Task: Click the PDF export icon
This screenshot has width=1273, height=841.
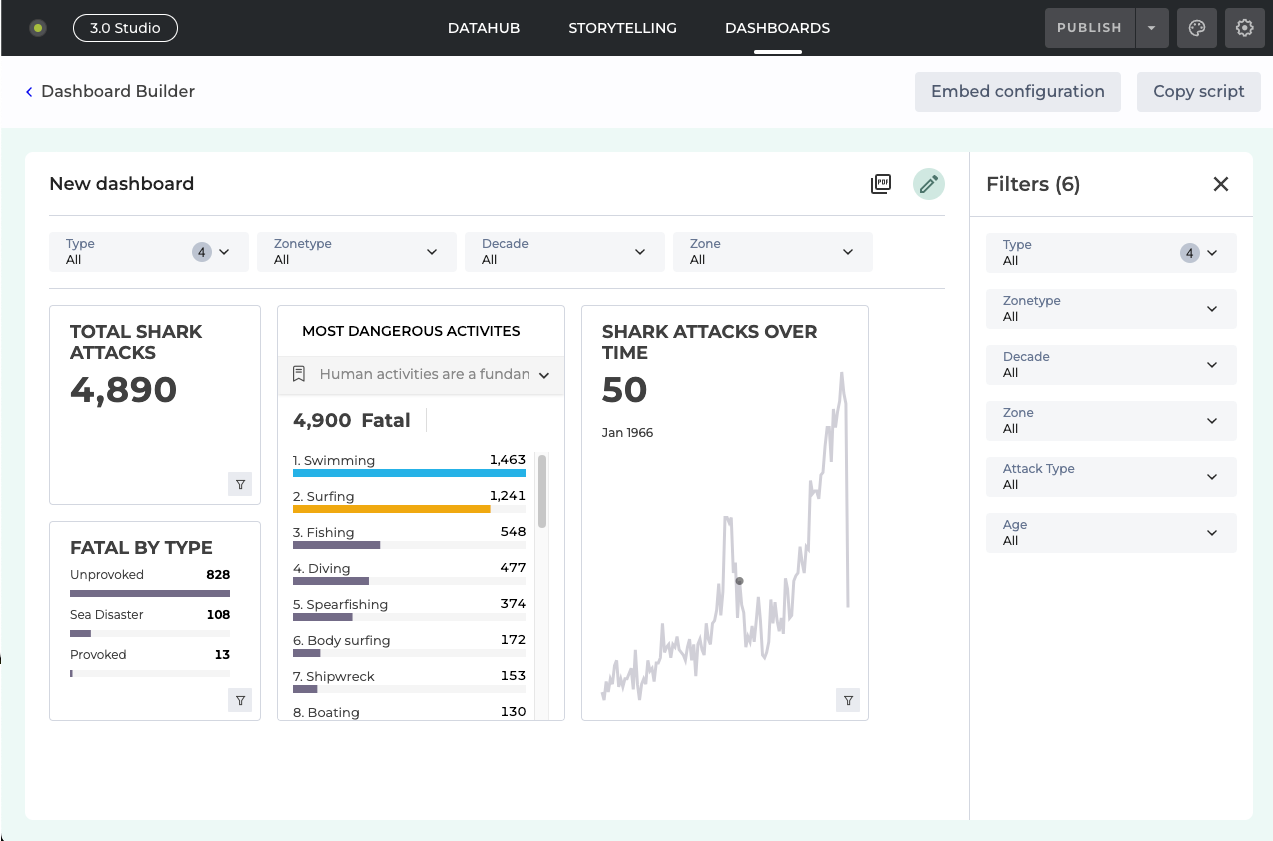Action: pos(881,184)
